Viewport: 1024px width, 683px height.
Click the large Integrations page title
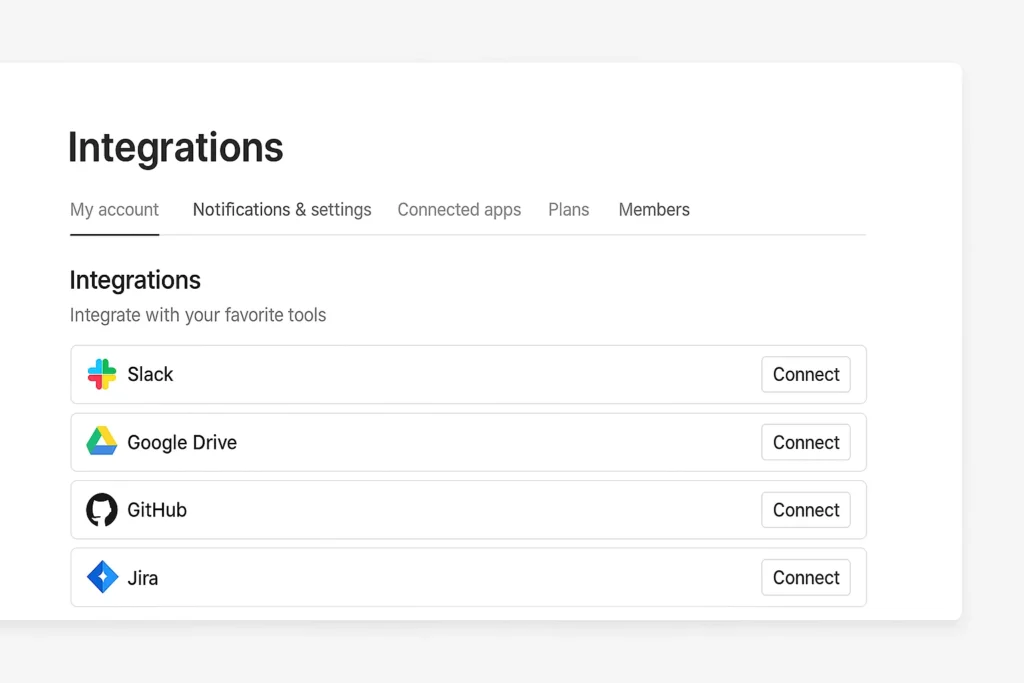(175, 147)
